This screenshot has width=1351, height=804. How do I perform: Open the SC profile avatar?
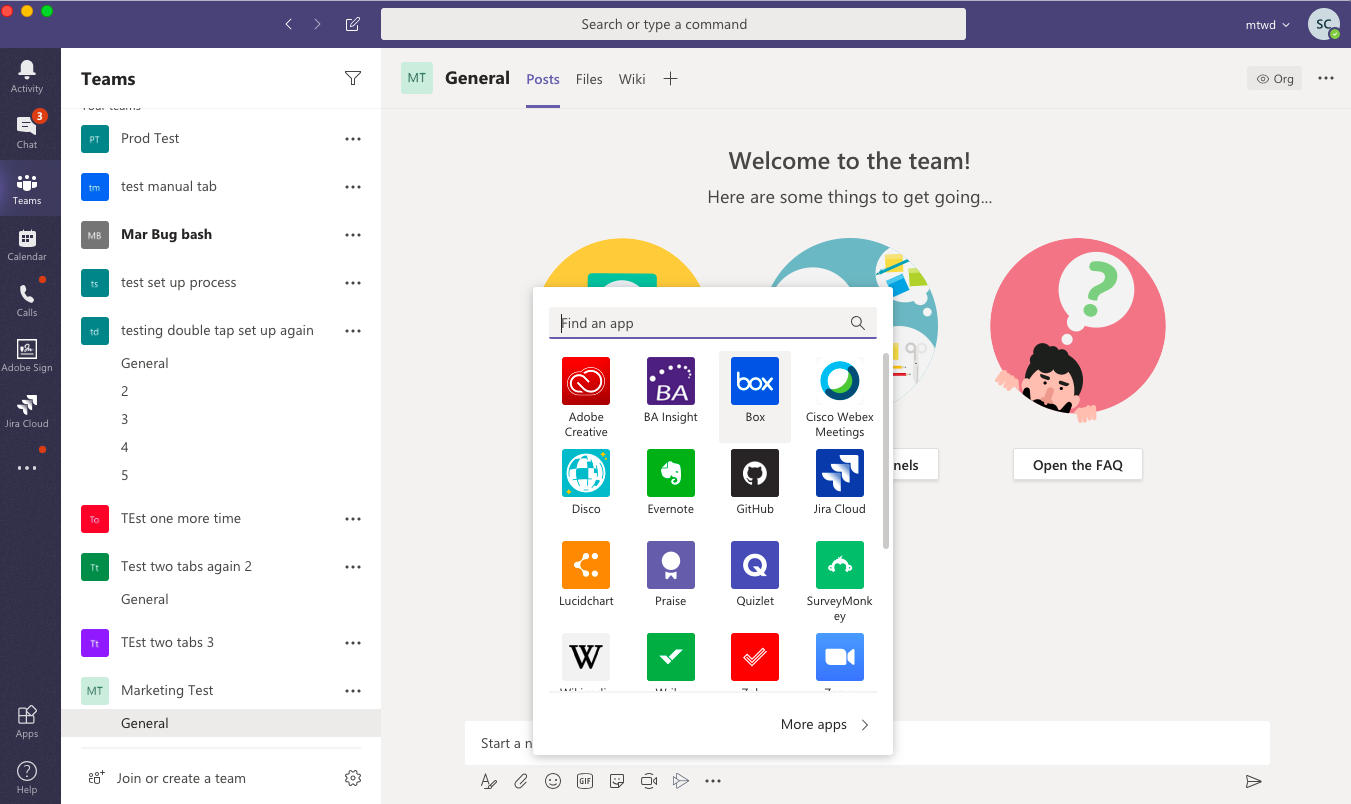coord(1324,24)
